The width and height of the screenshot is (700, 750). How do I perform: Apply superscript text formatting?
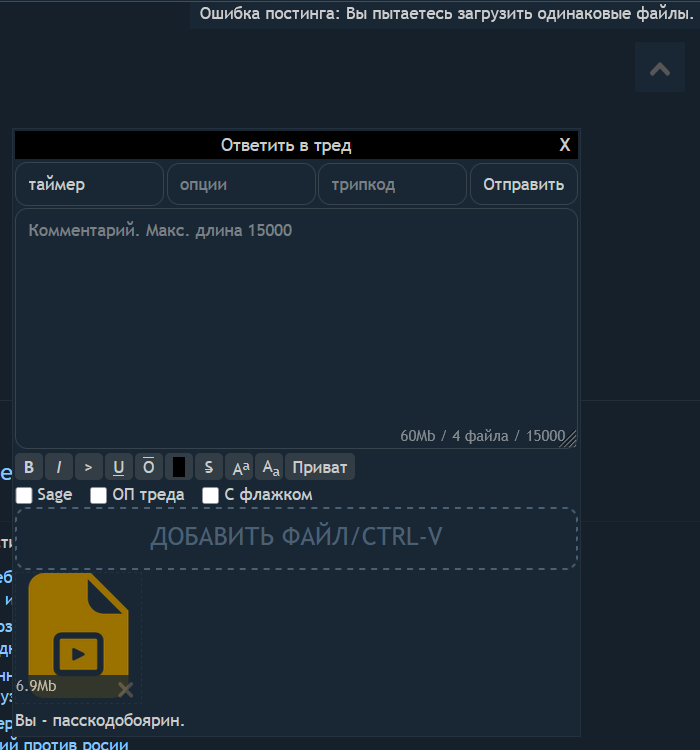pyautogui.click(x=239, y=467)
